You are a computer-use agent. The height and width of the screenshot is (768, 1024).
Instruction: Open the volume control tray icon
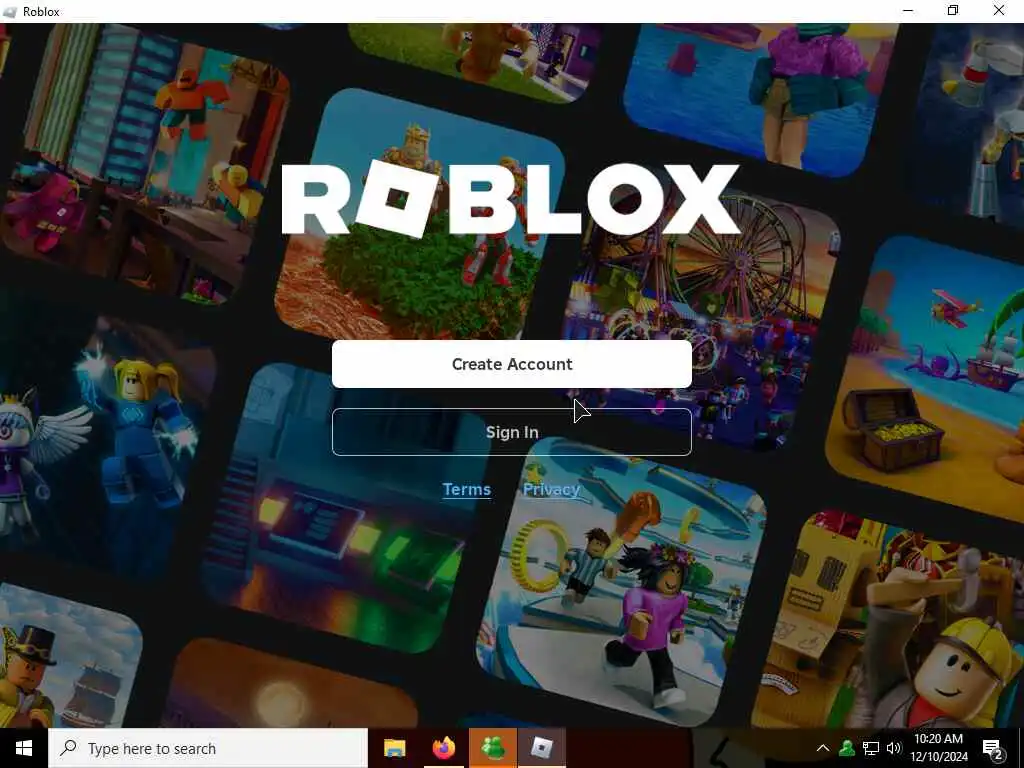894,748
